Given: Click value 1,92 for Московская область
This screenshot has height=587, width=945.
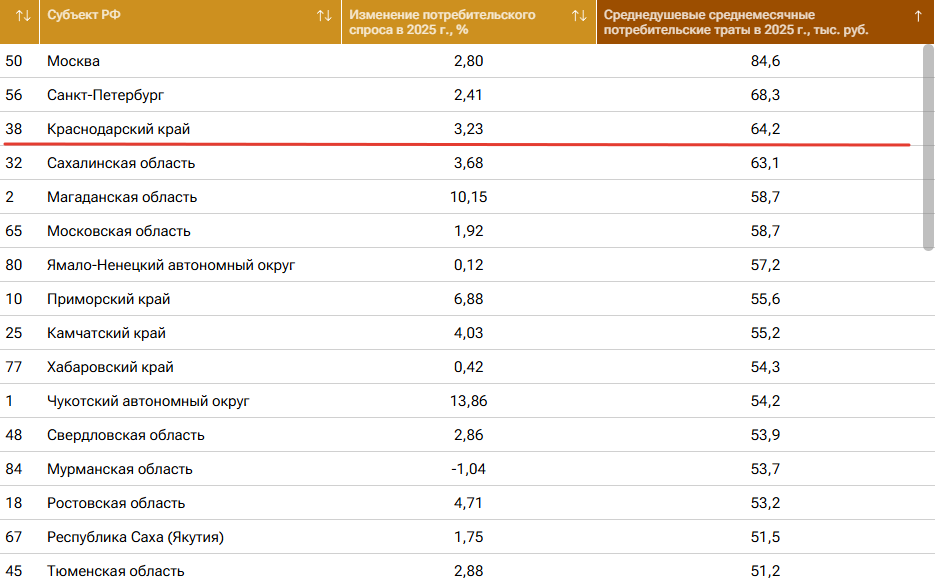Looking at the screenshot, I should (469, 231).
